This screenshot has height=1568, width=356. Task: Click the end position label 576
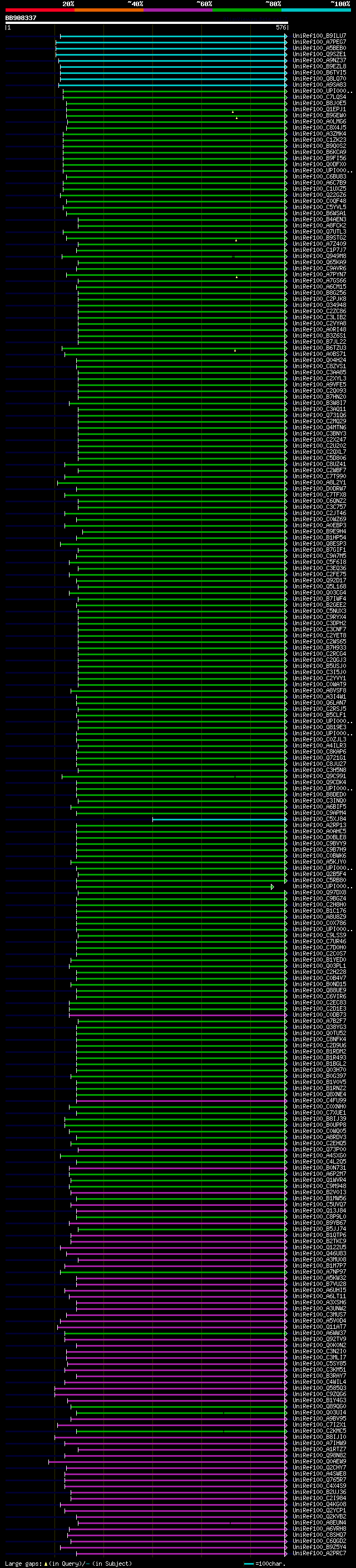click(x=281, y=27)
